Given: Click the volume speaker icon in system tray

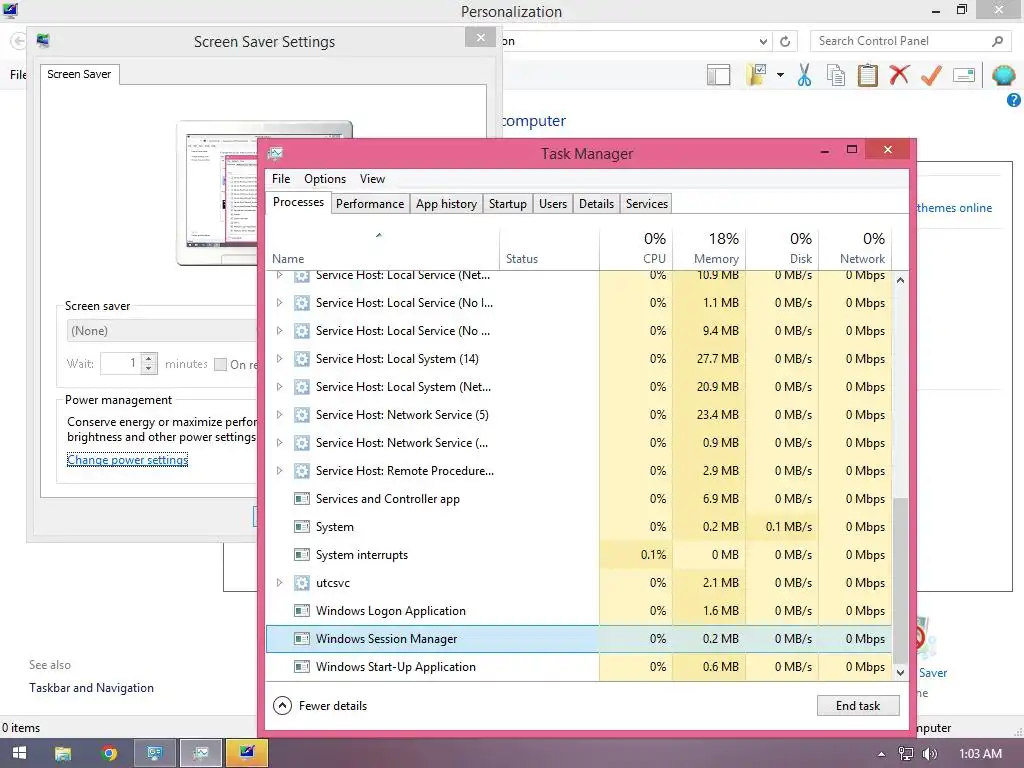Looking at the screenshot, I should click(x=929, y=754).
